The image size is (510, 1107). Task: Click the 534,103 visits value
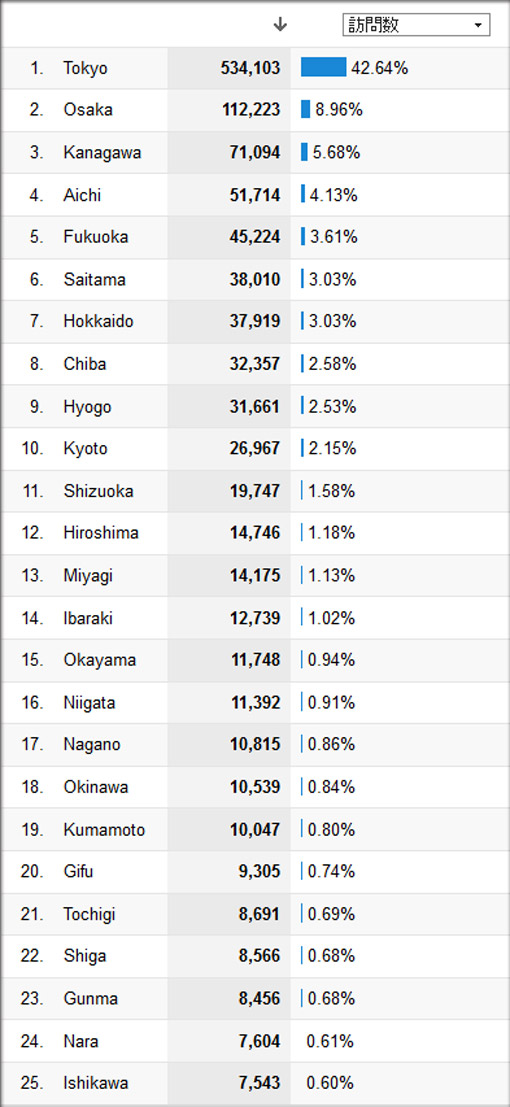[249, 68]
